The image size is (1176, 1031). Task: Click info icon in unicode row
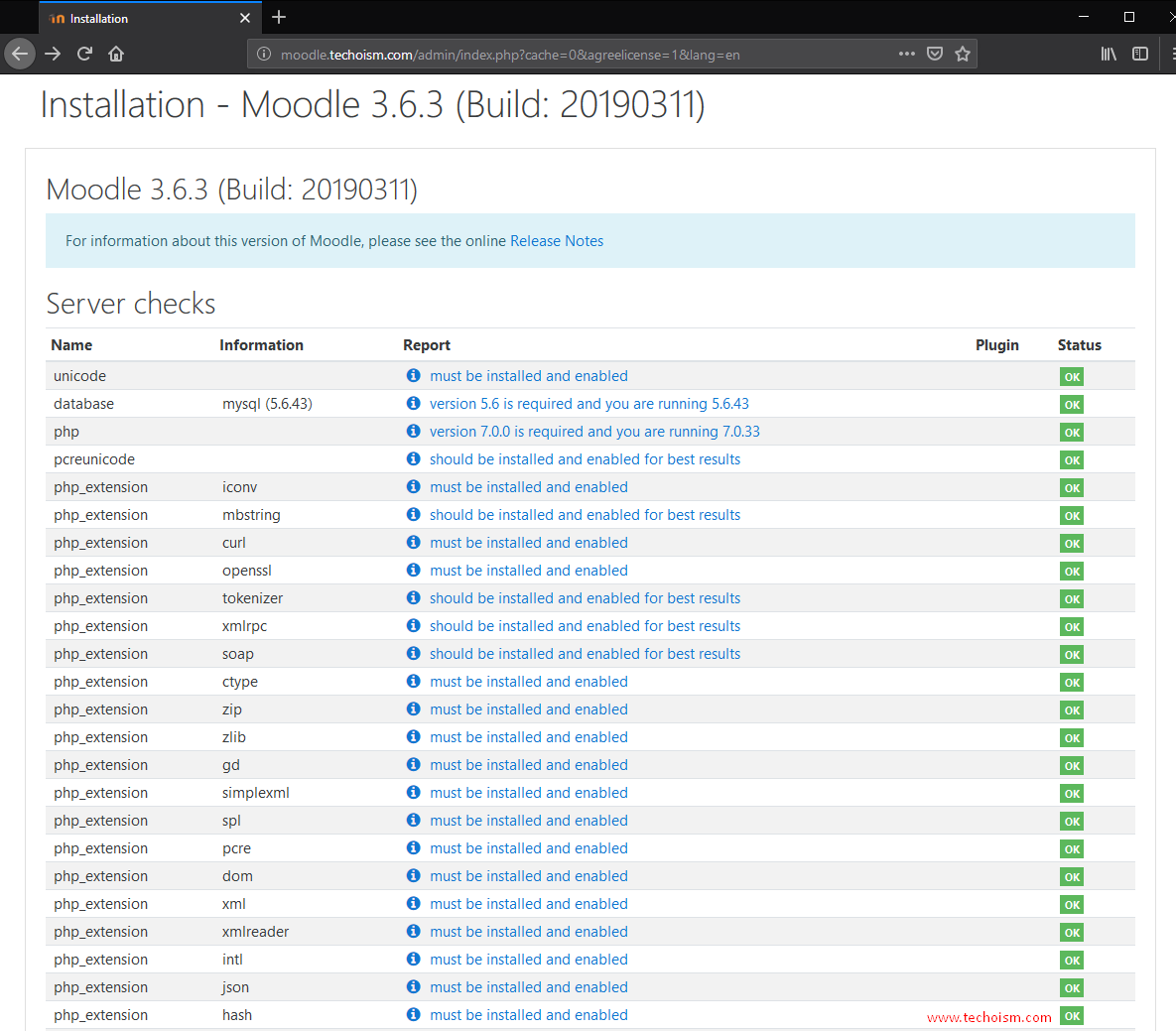[x=413, y=375]
